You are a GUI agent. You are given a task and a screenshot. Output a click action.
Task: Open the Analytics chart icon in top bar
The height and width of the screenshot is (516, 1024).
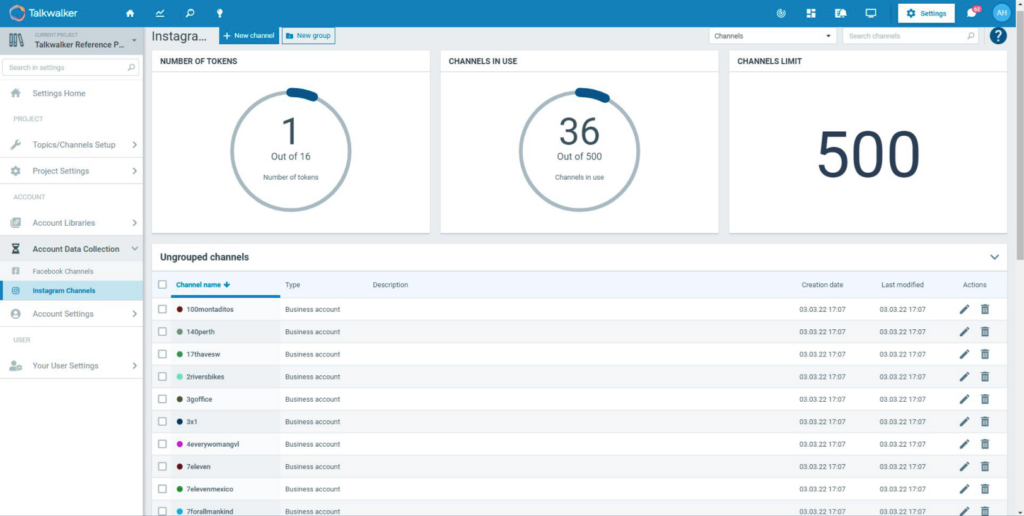[x=160, y=13]
